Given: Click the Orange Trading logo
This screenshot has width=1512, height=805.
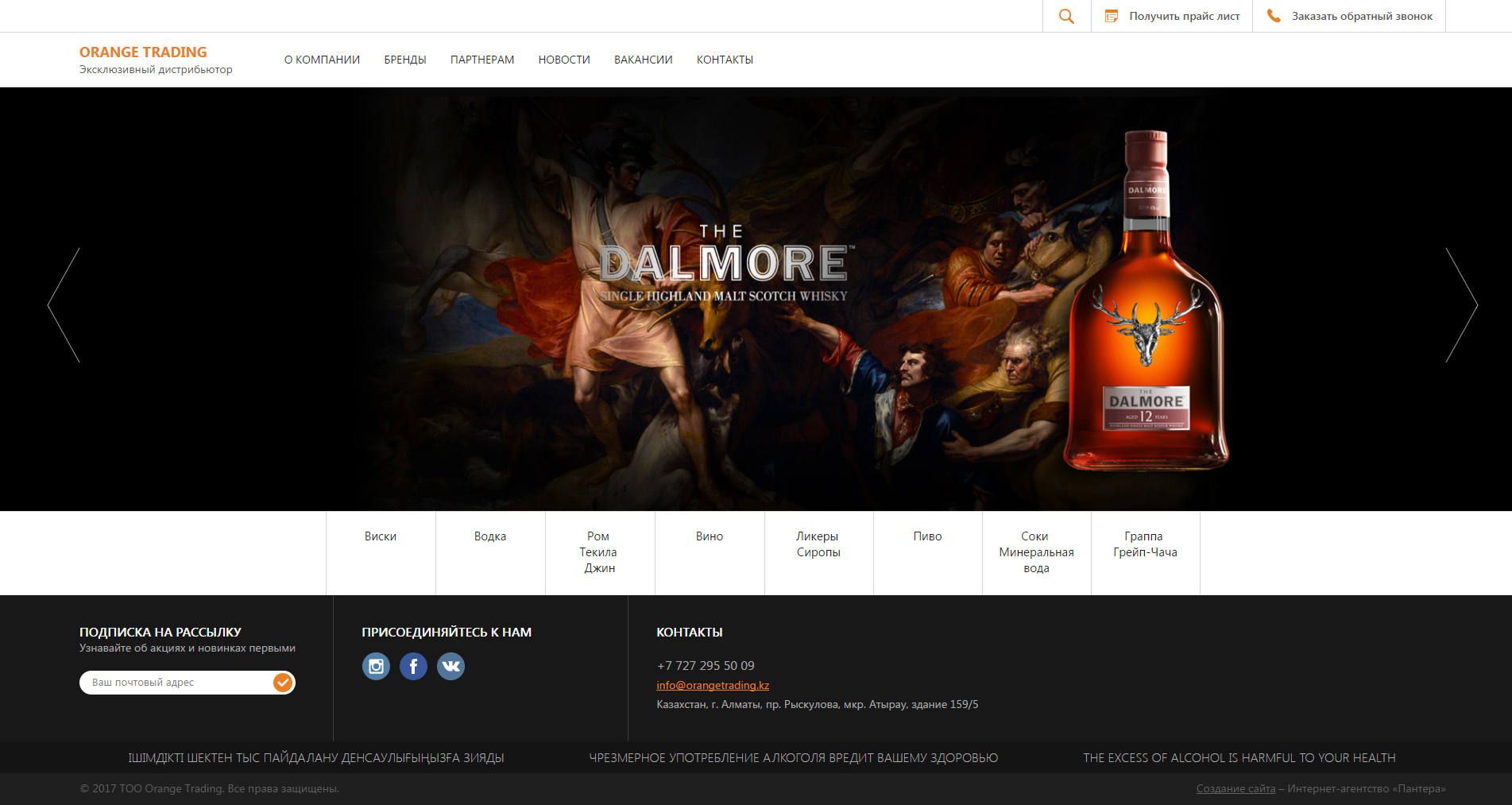Looking at the screenshot, I should [143, 52].
